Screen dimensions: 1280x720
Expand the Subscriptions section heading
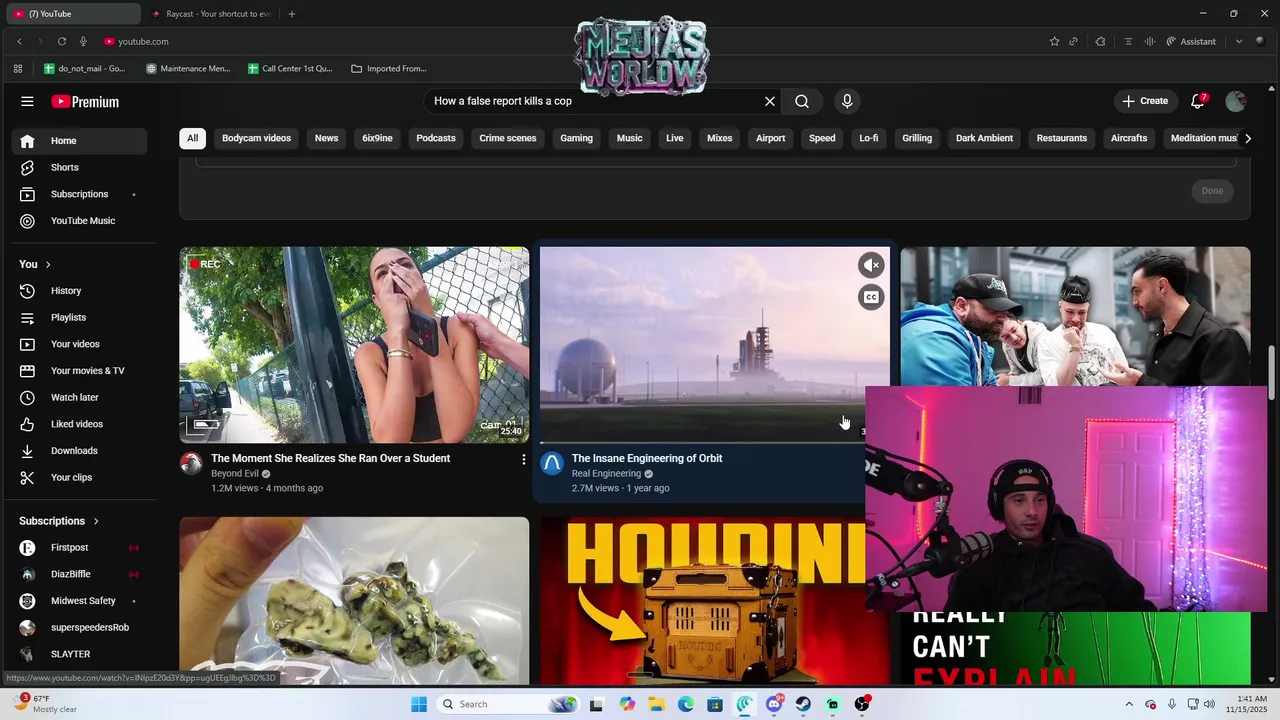pyautogui.click(x=59, y=521)
